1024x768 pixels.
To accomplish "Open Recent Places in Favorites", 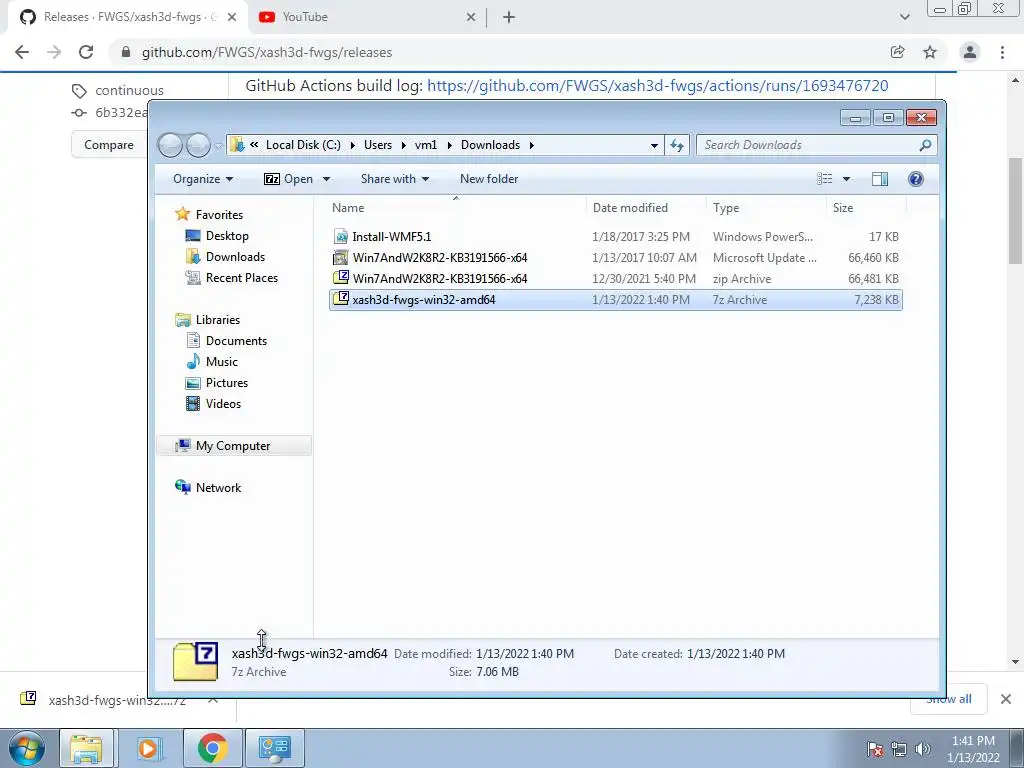I will point(242,278).
